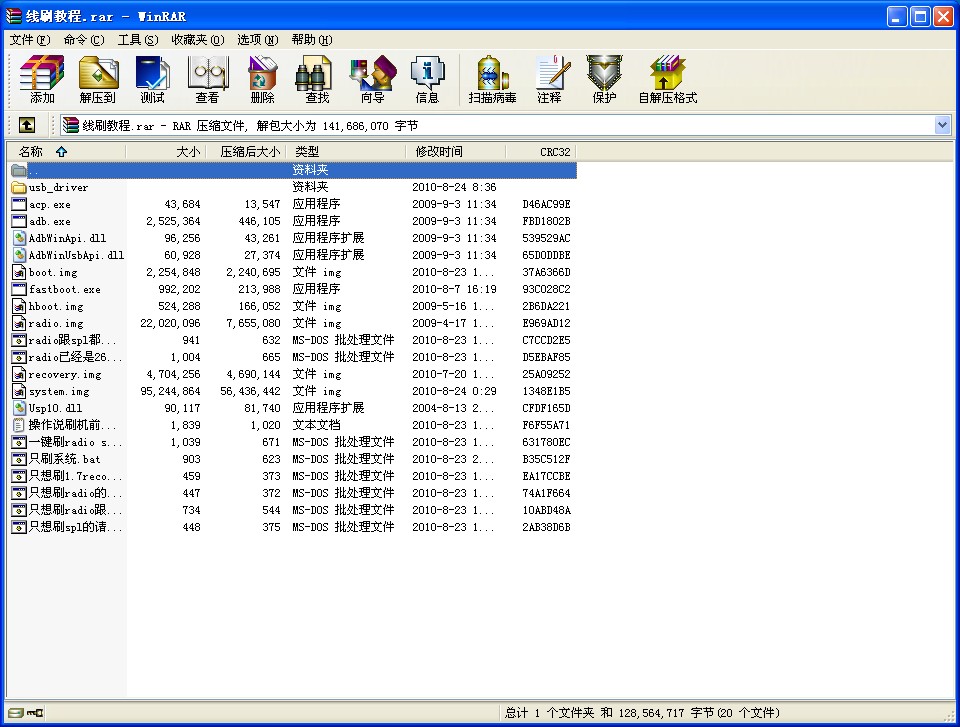Open the 工具(S) menu
This screenshot has height=727, width=960.
pyautogui.click(x=138, y=40)
